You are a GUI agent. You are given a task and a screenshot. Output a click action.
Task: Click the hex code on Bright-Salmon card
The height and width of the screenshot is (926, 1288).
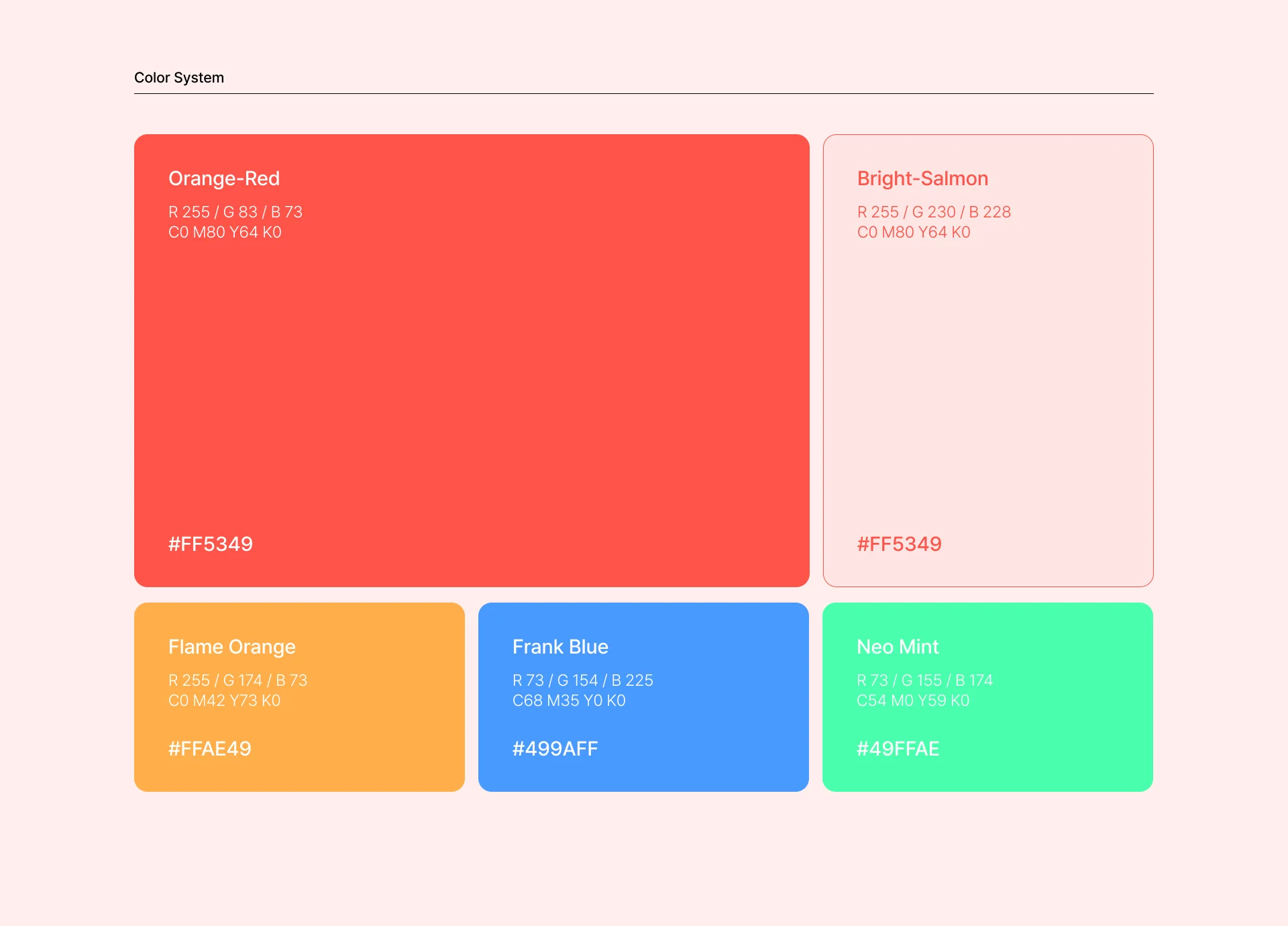(x=899, y=544)
